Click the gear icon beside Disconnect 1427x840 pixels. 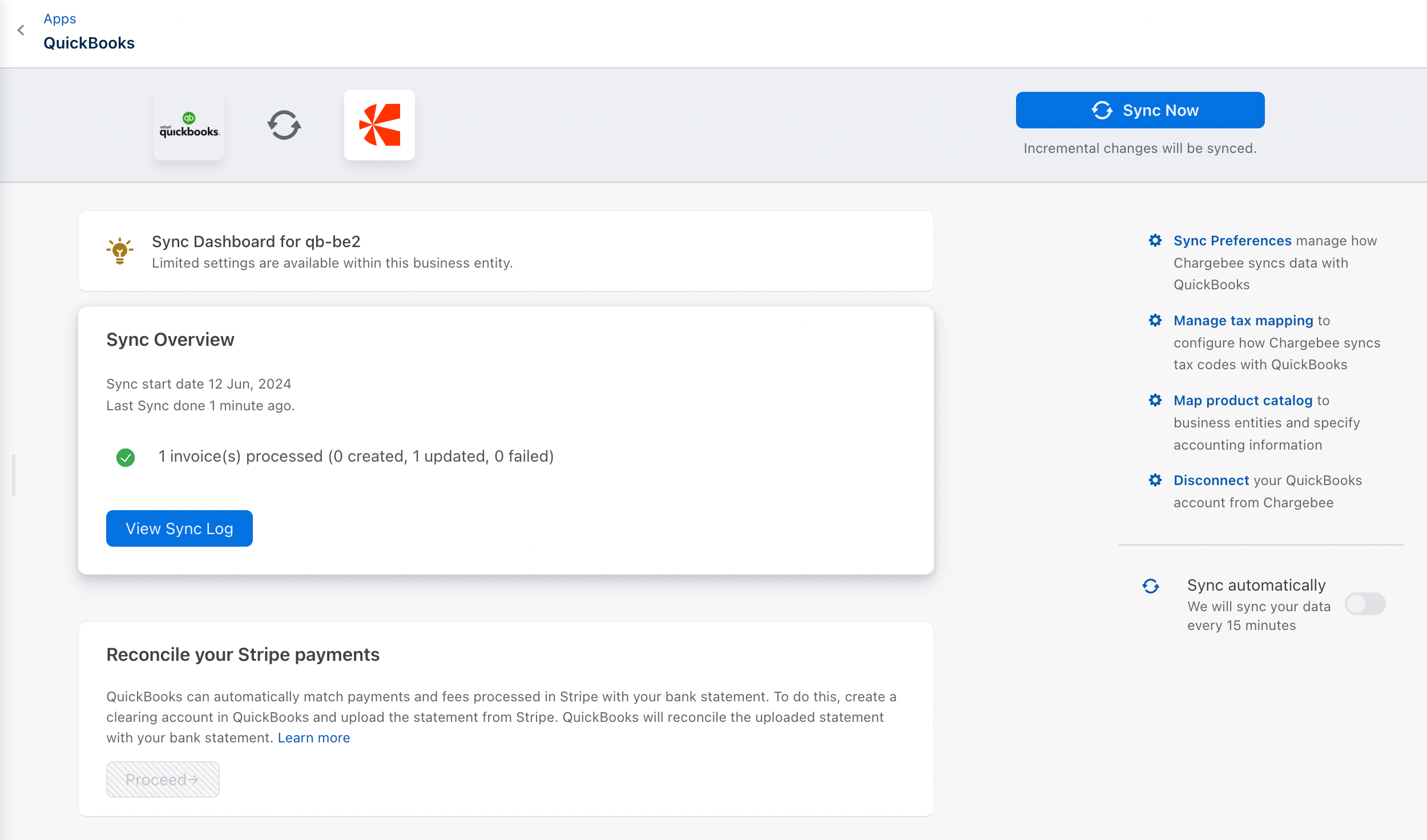[1155, 480]
